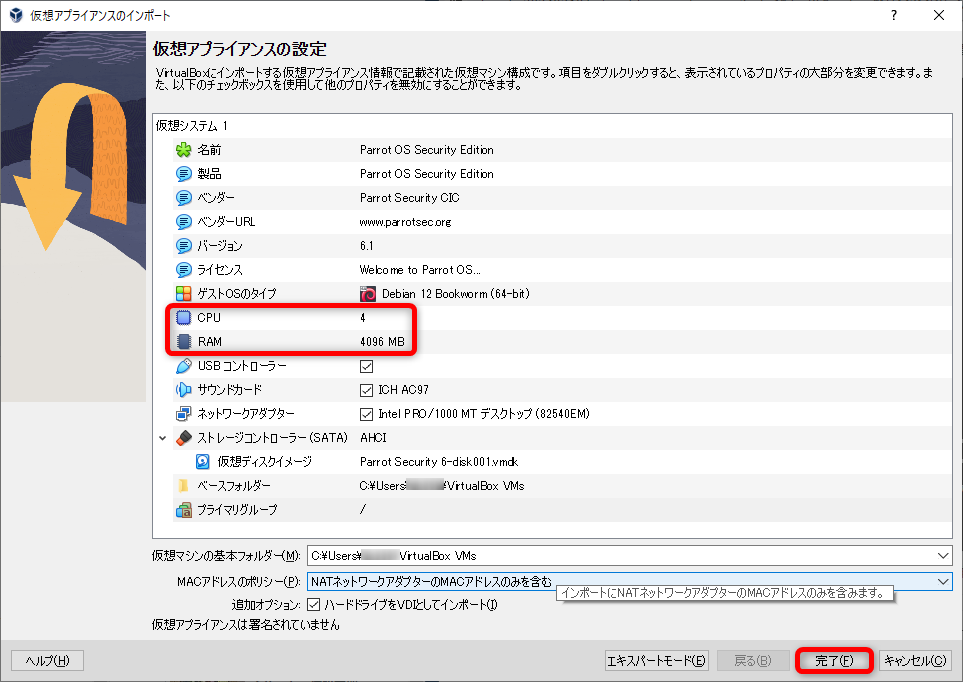
Task: Select the AHCI storage controller value
Action: click(x=373, y=437)
